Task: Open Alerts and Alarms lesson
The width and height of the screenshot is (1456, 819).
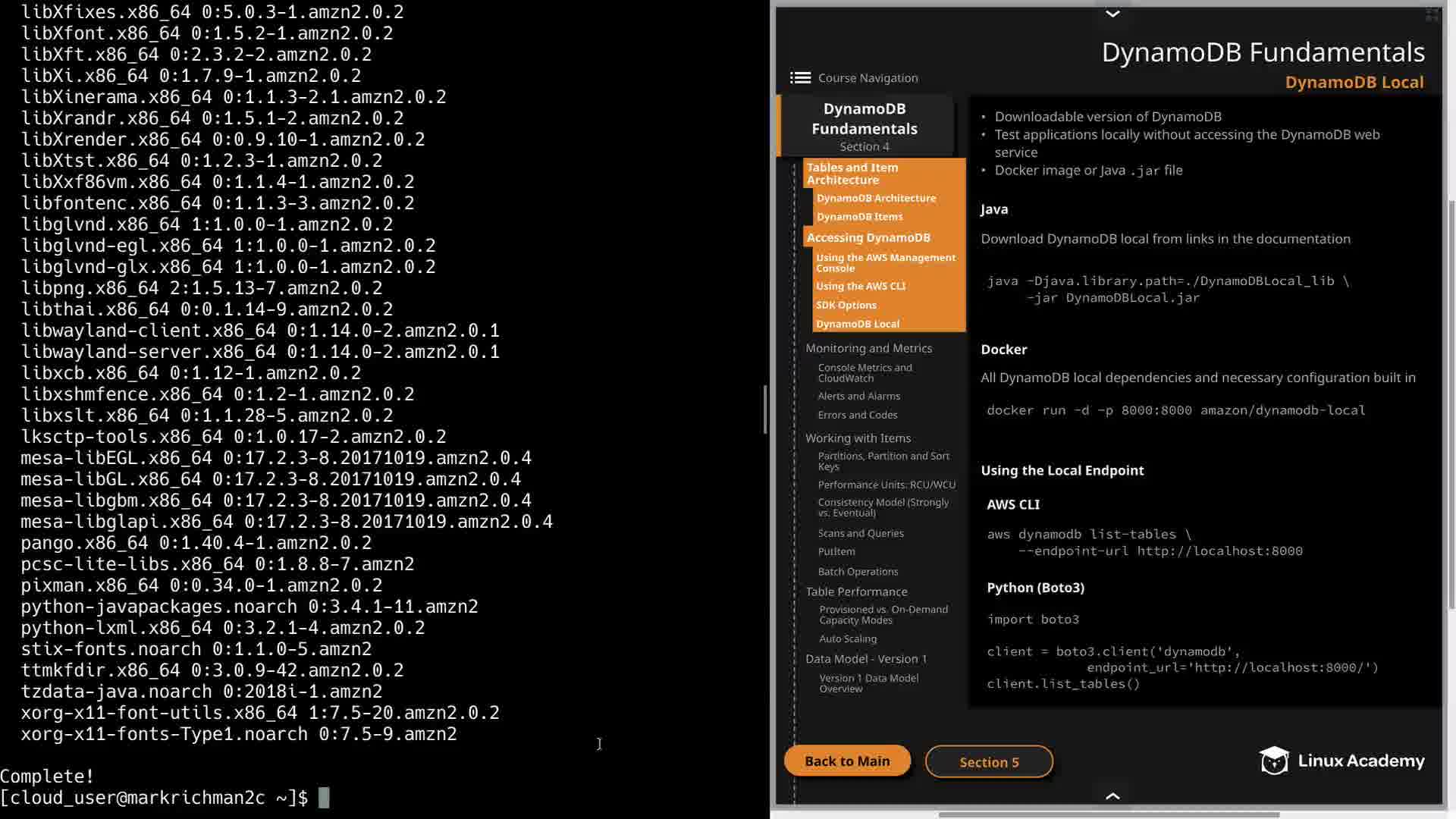Action: [x=858, y=397]
